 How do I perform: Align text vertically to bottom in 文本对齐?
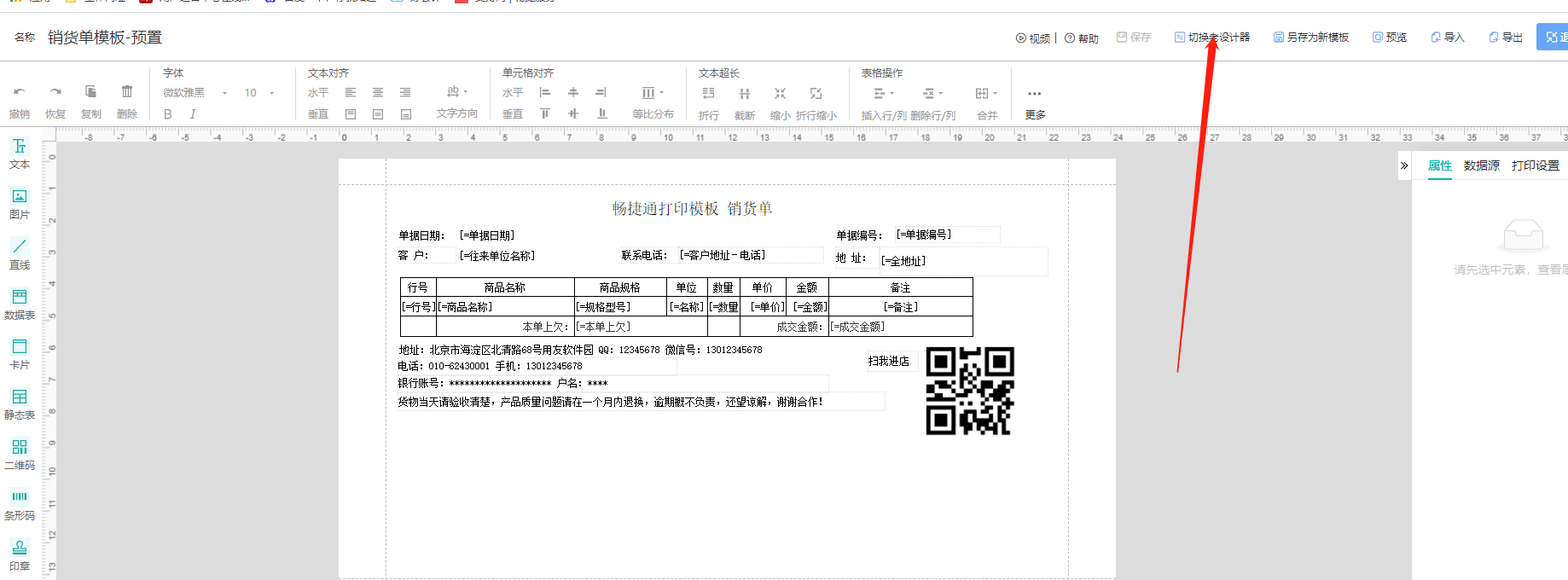406,114
